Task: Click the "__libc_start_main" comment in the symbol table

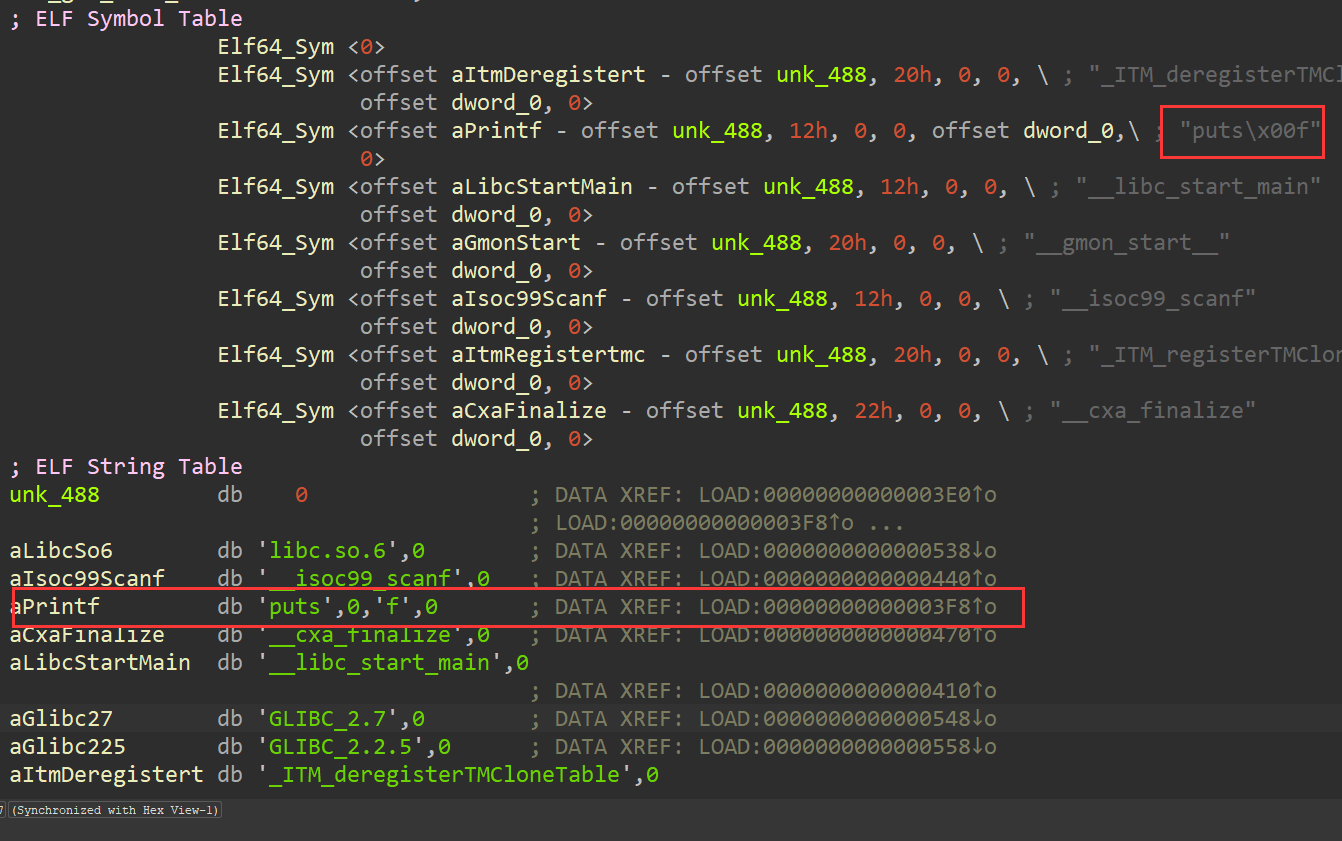Action: (1198, 187)
